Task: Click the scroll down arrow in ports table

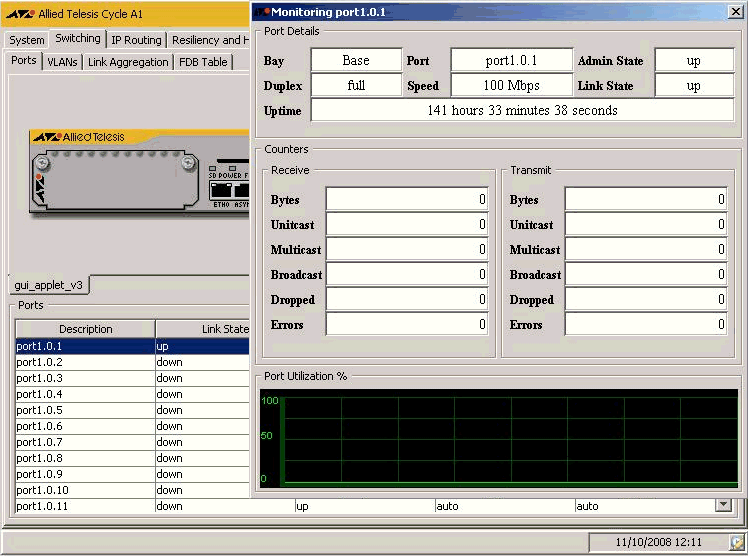Action: pos(723,505)
